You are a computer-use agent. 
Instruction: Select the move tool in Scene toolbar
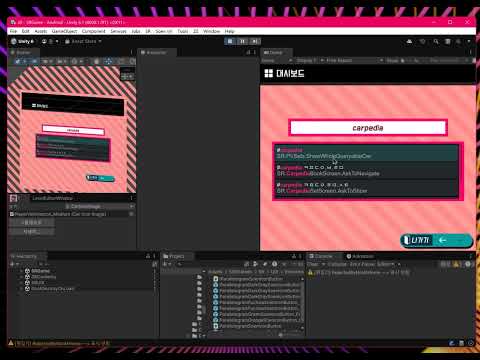click(x=108, y=61)
